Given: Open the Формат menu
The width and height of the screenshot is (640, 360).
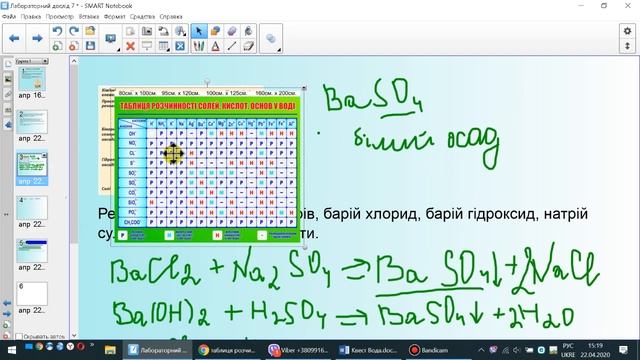Looking at the screenshot, I should 114,17.
